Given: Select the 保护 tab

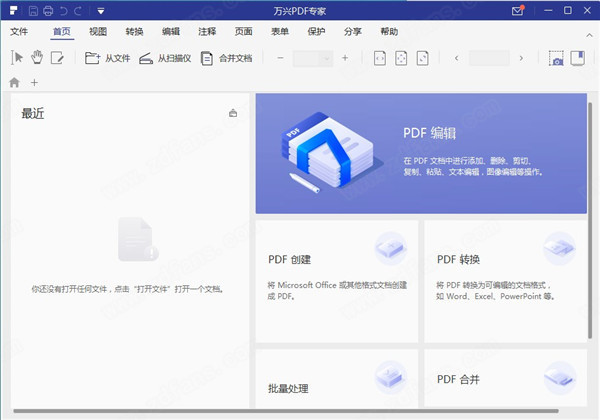Looking at the screenshot, I should 316,31.
